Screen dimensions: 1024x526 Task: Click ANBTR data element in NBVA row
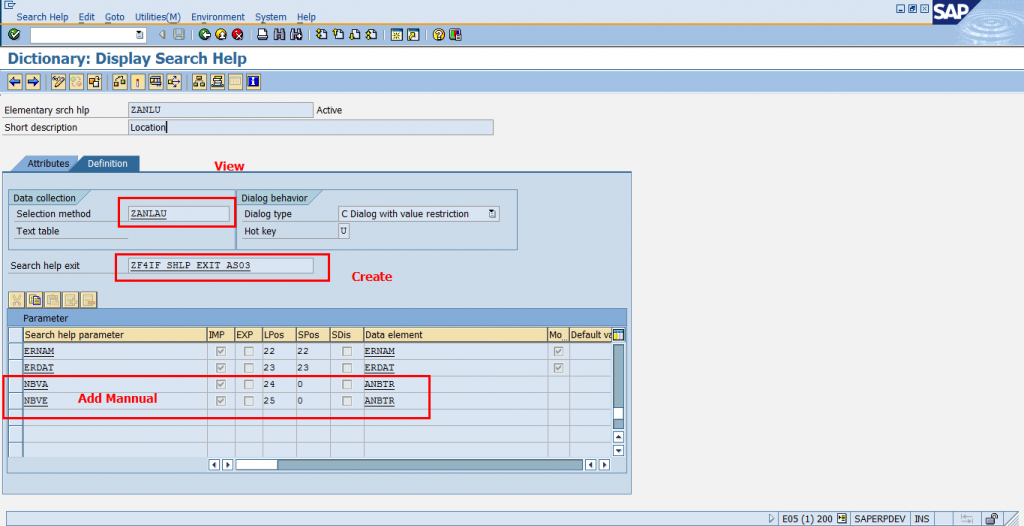[379, 384]
